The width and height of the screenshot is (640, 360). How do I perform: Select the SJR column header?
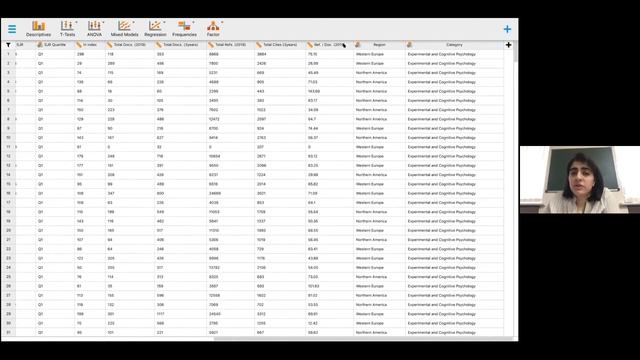[25, 45]
